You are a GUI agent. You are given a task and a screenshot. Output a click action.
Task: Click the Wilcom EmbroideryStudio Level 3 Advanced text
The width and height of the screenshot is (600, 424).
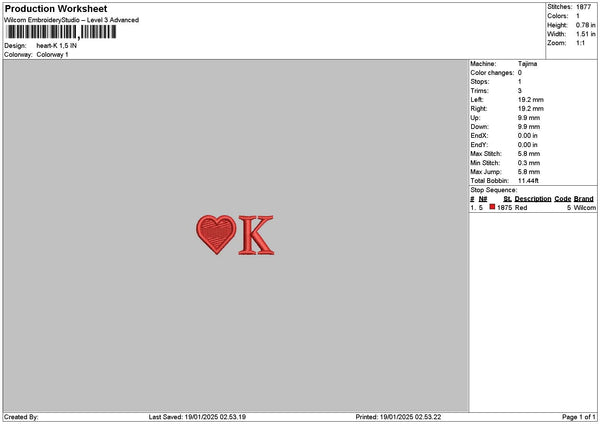click(x=72, y=20)
